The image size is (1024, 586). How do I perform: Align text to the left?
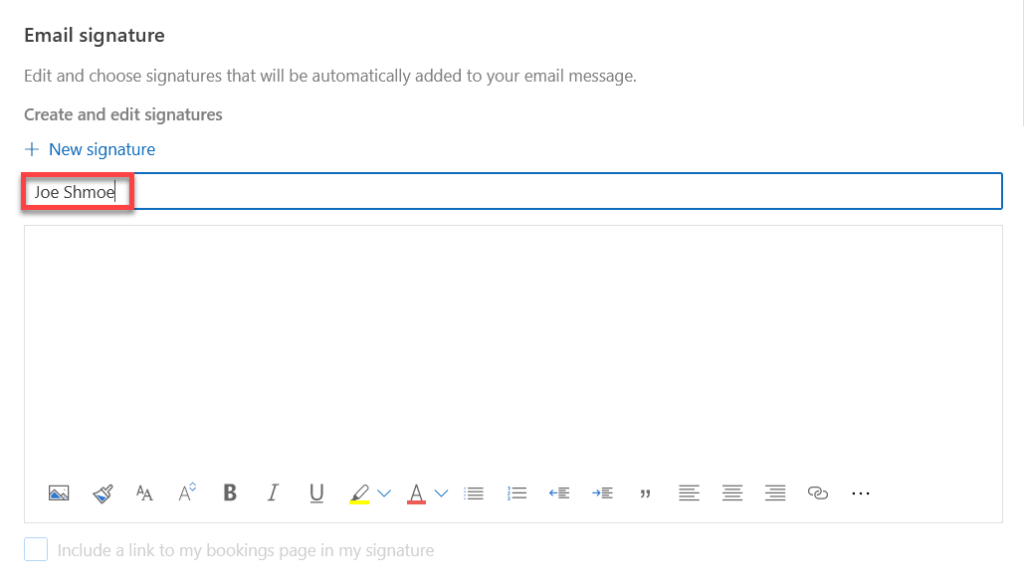pos(688,493)
